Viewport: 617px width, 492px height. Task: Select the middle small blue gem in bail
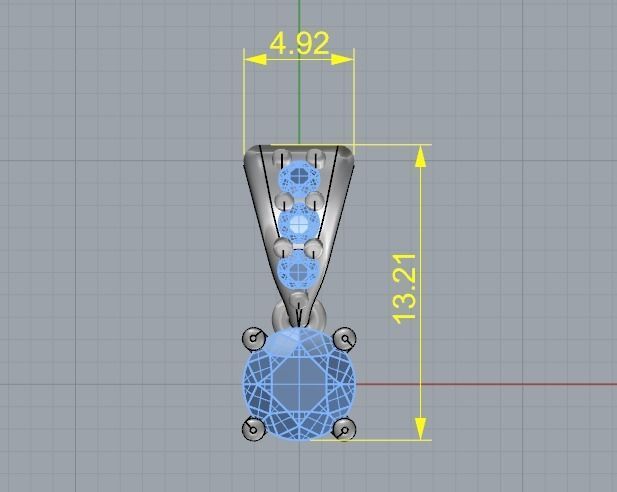299,224
